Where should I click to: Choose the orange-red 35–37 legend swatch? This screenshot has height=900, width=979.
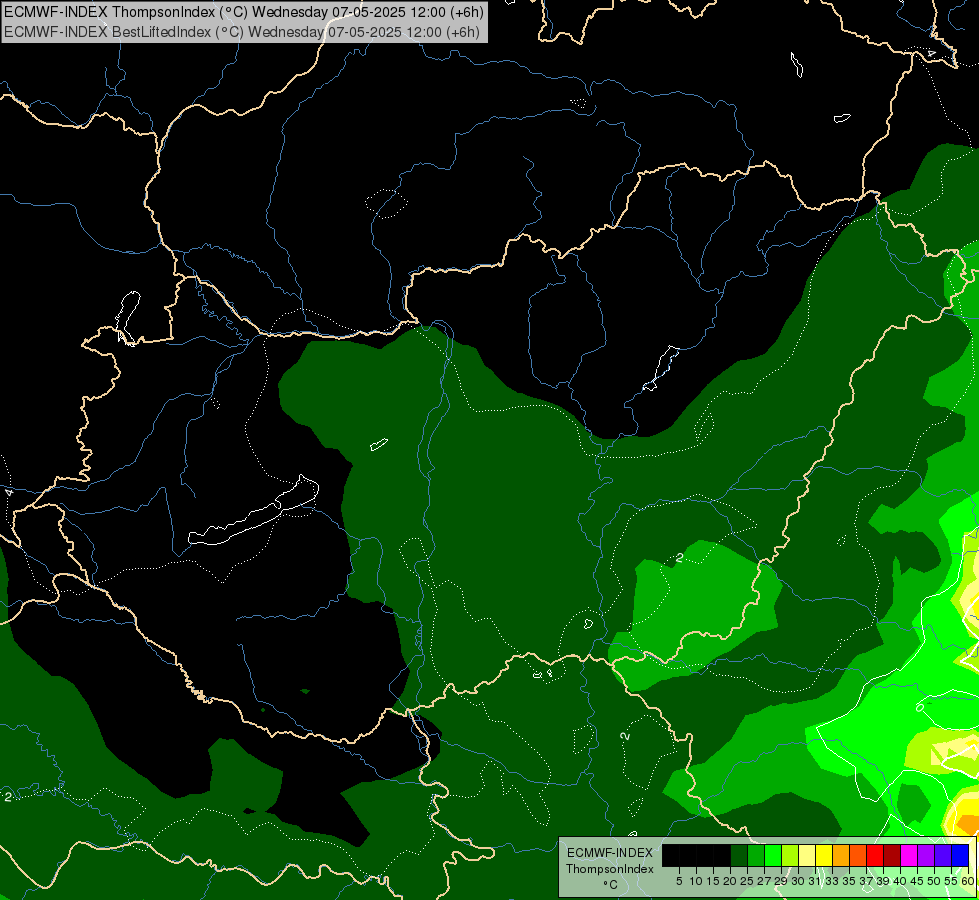858,855
